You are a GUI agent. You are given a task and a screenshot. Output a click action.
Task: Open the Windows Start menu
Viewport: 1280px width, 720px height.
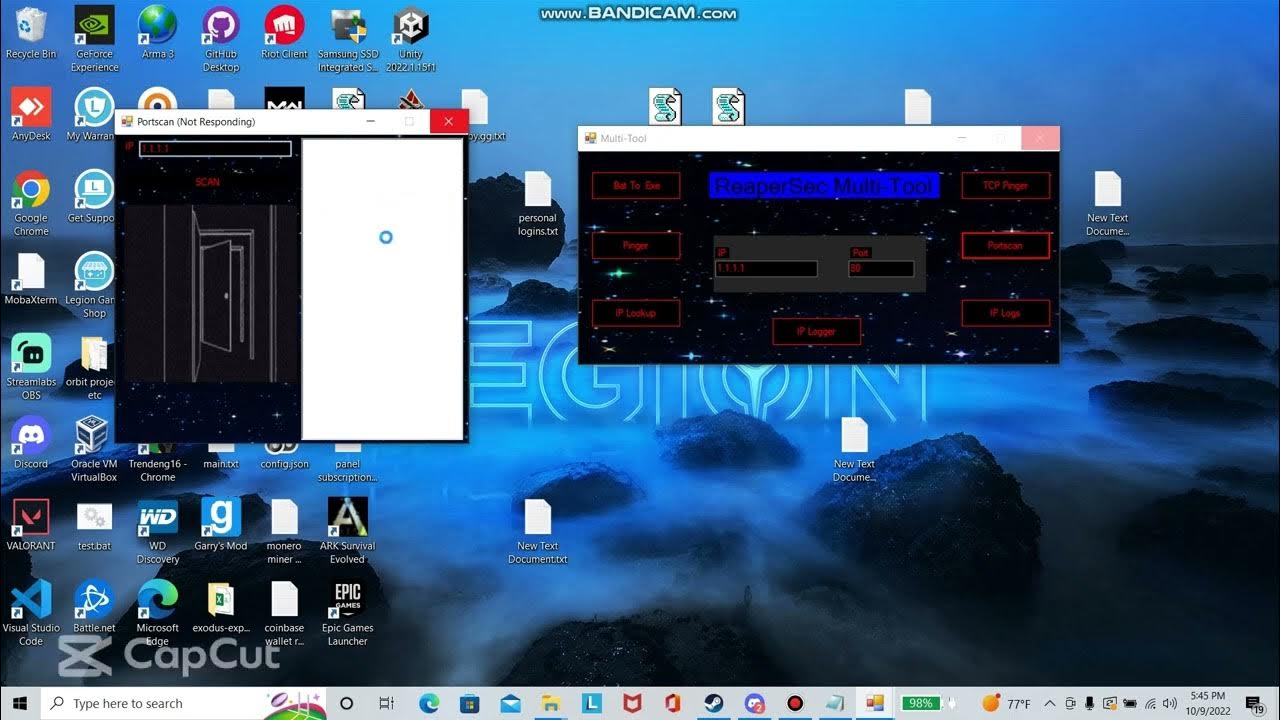[x=19, y=703]
